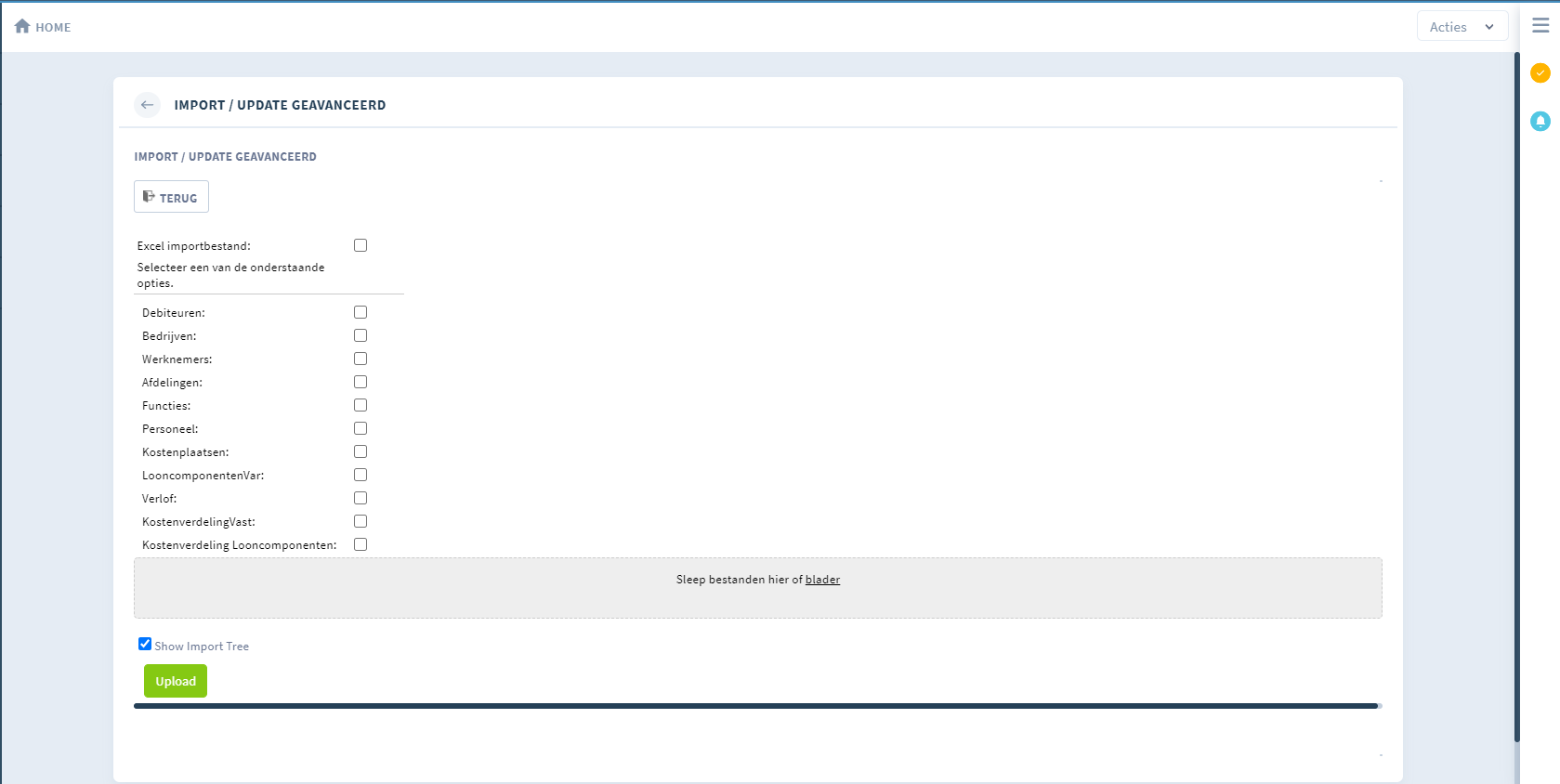The height and width of the screenshot is (784, 1560).
Task: Toggle the Afdelingen checkbox
Action: coord(361,382)
